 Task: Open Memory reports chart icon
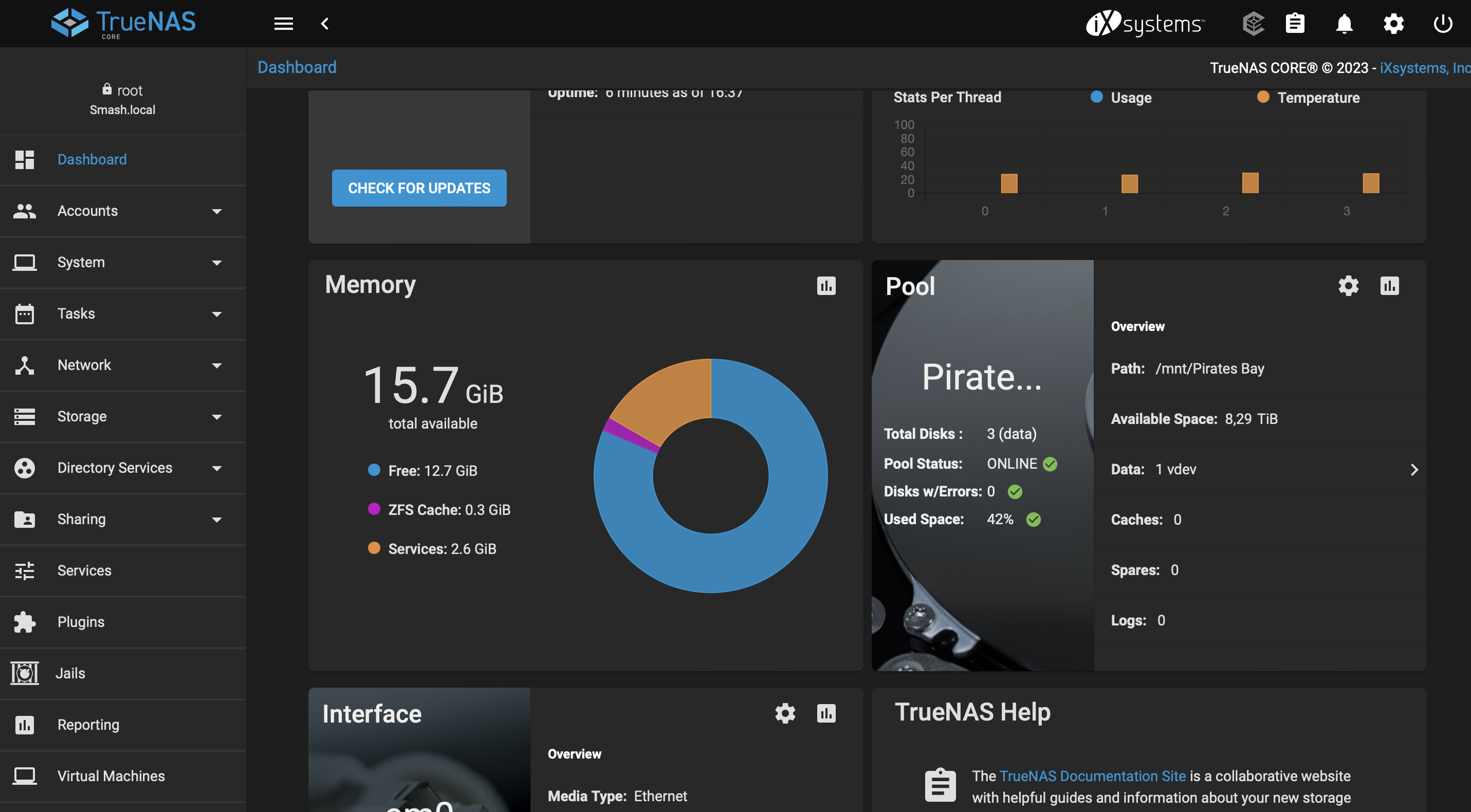pyautogui.click(x=826, y=286)
